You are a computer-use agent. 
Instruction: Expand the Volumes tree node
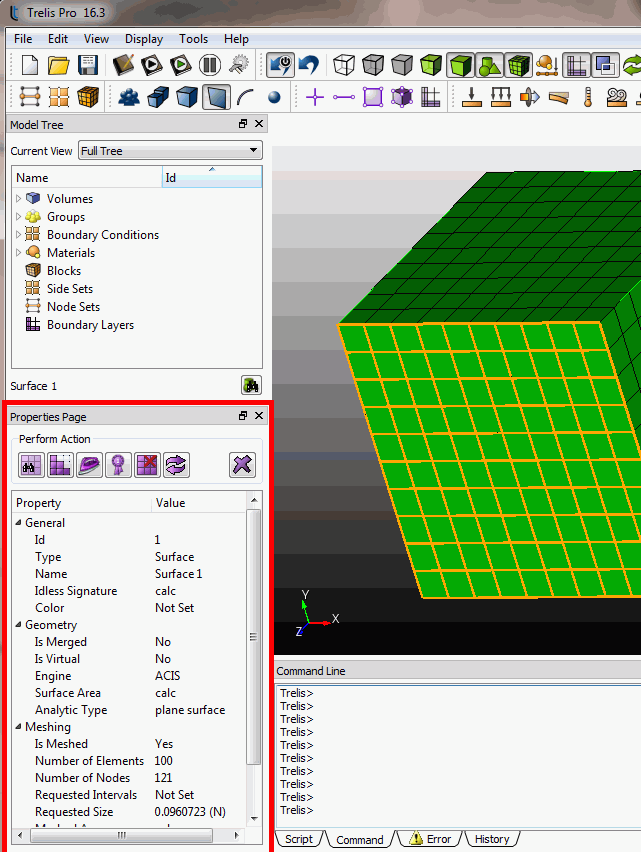18,199
